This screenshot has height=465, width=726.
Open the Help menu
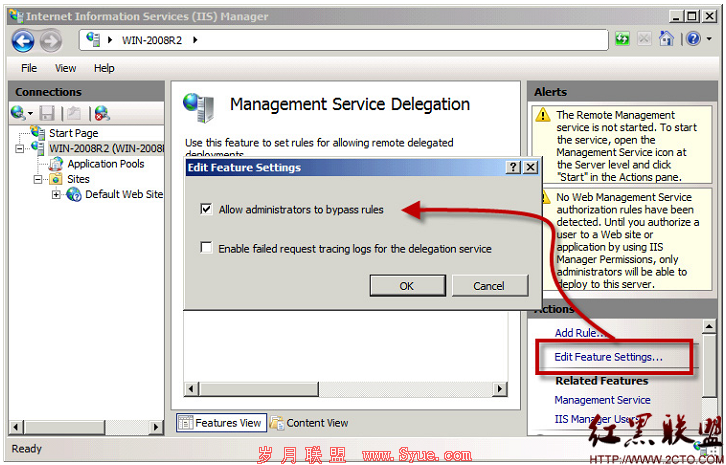click(x=104, y=68)
